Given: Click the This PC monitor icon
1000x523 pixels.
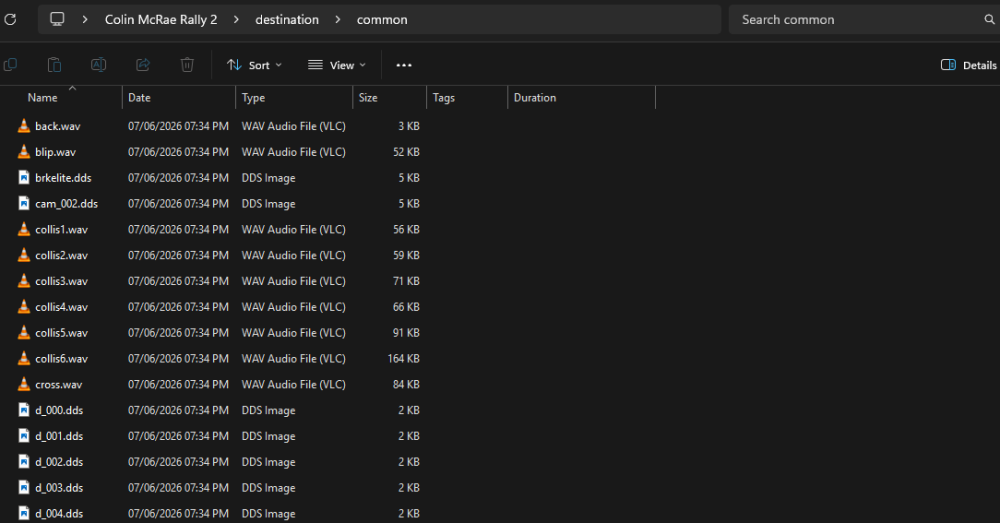Looking at the screenshot, I should coord(57,19).
